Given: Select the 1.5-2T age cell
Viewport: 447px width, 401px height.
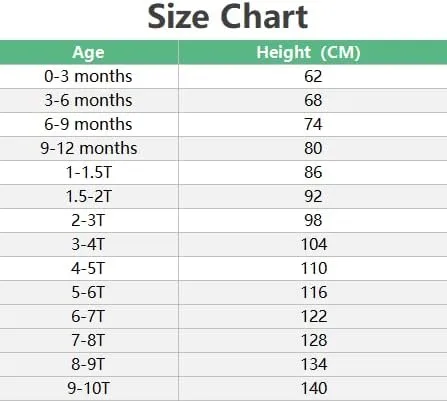Looking at the screenshot, I should click(89, 196).
